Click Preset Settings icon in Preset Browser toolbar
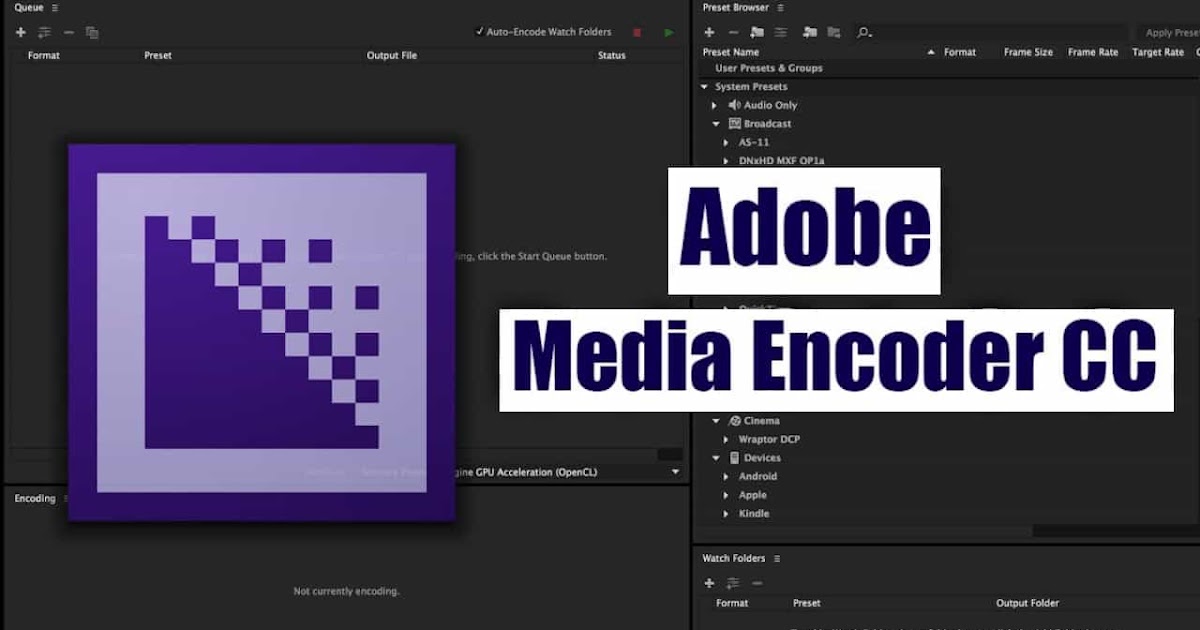 pyautogui.click(x=781, y=33)
